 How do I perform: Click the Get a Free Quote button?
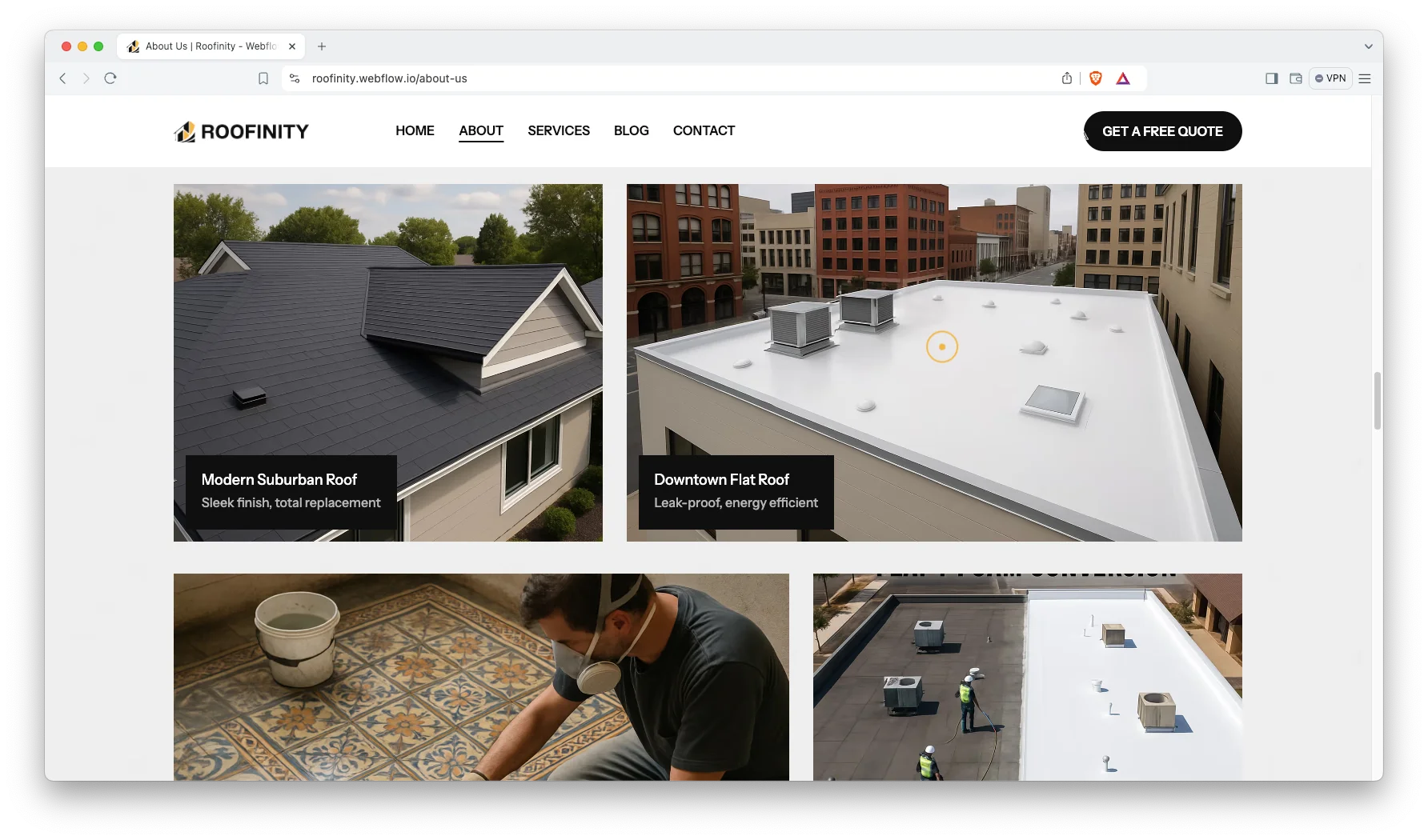(1162, 131)
